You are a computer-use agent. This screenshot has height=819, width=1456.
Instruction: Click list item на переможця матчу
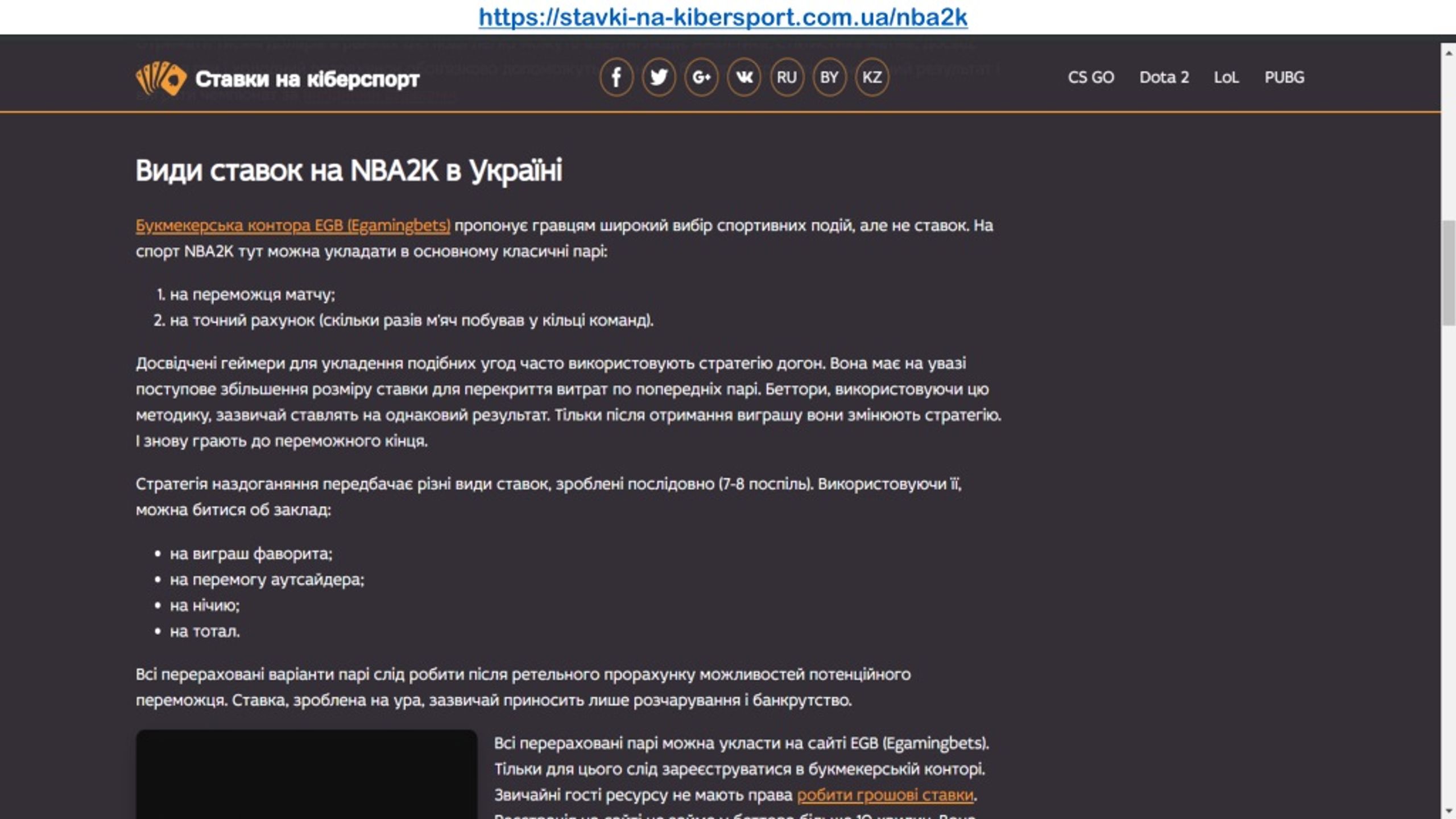pos(253,295)
